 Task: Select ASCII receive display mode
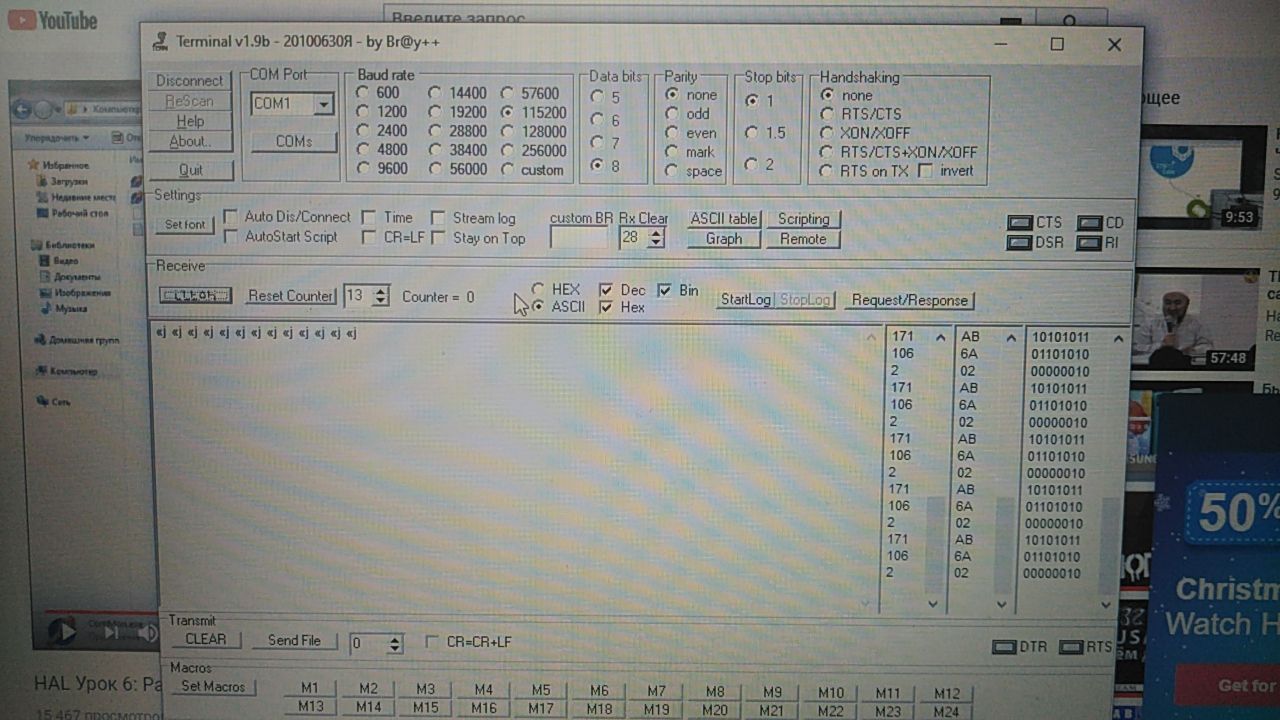(x=539, y=307)
